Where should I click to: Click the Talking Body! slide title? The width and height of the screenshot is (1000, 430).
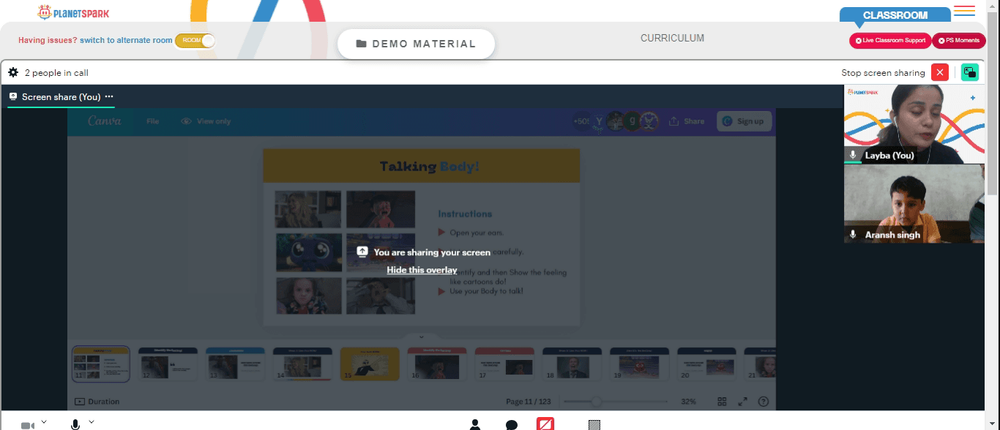tap(429, 167)
